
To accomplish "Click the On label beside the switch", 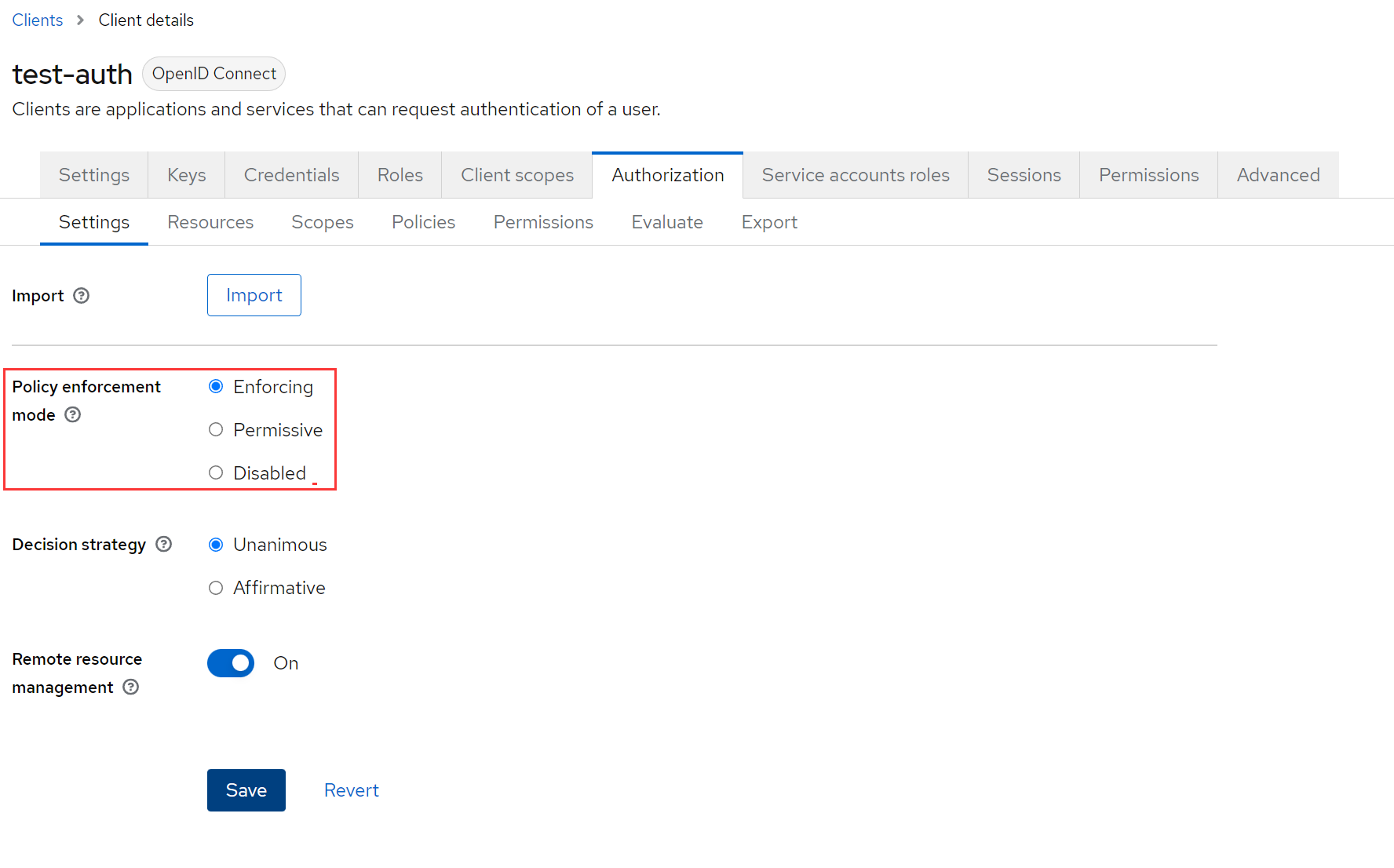I will [x=286, y=663].
